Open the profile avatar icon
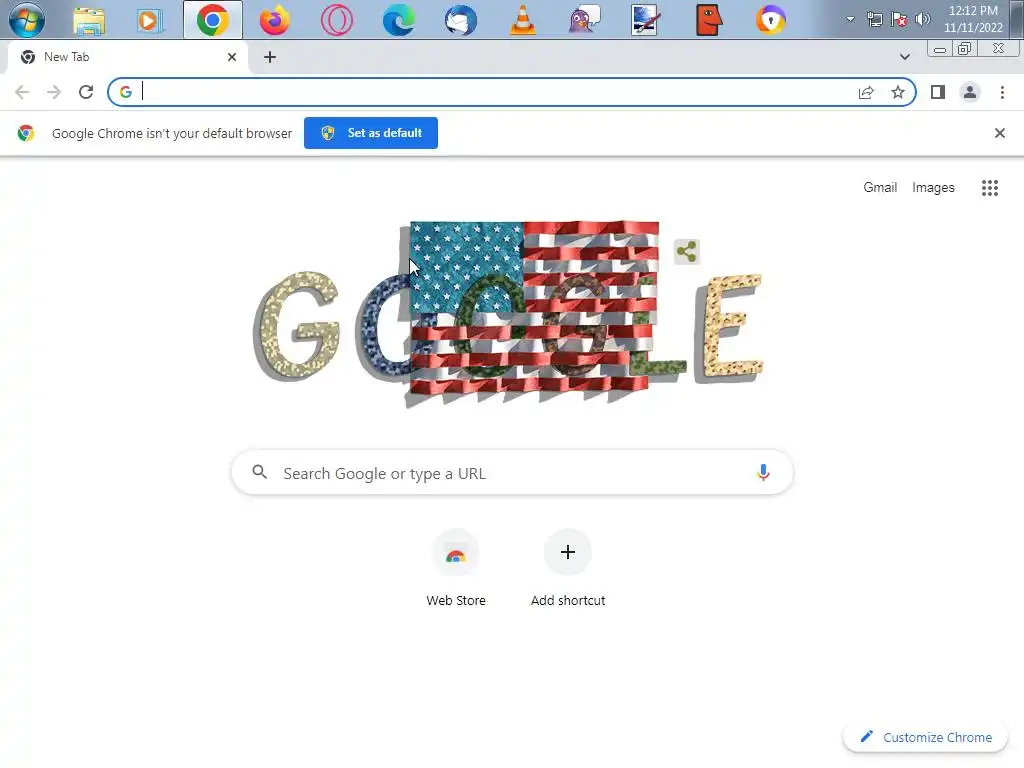This screenshot has width=1024, height=768. 970,92
